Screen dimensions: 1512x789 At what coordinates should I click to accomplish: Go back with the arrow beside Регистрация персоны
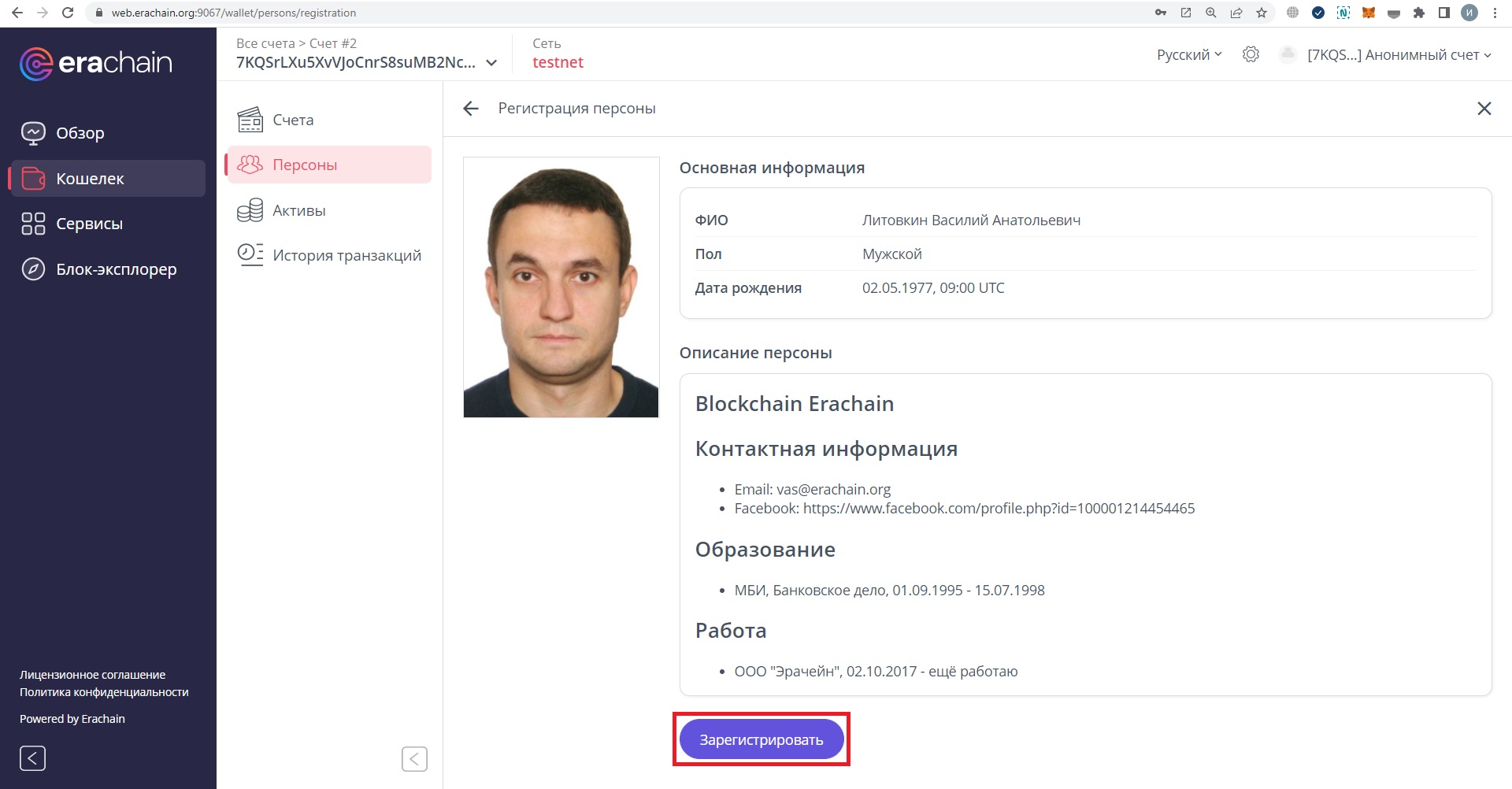[x=471, y=109]
